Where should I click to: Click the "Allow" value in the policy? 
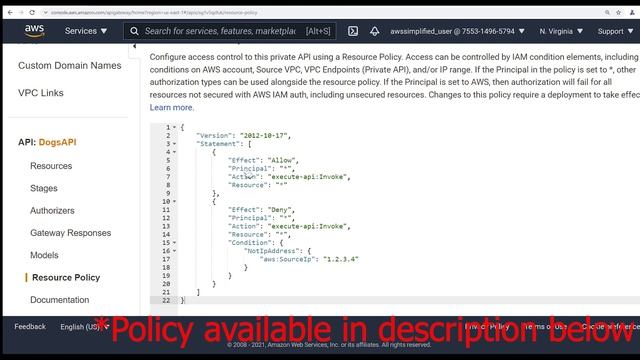282,160
